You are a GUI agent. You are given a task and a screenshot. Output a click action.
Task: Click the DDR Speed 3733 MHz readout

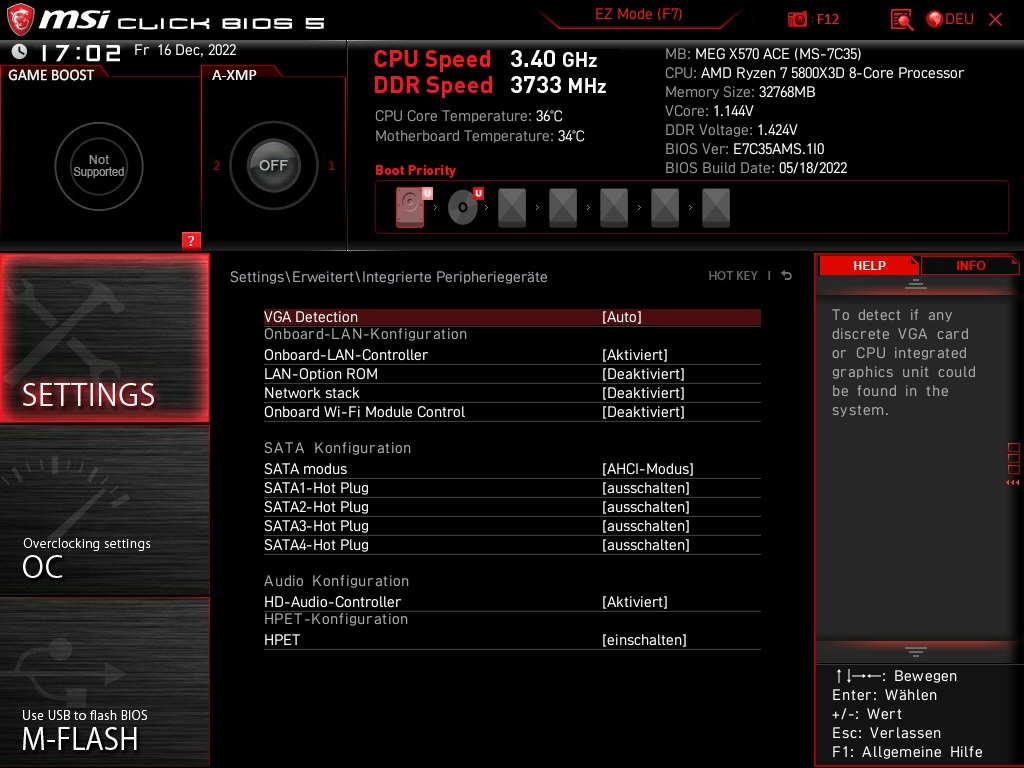tap(490, 86)
